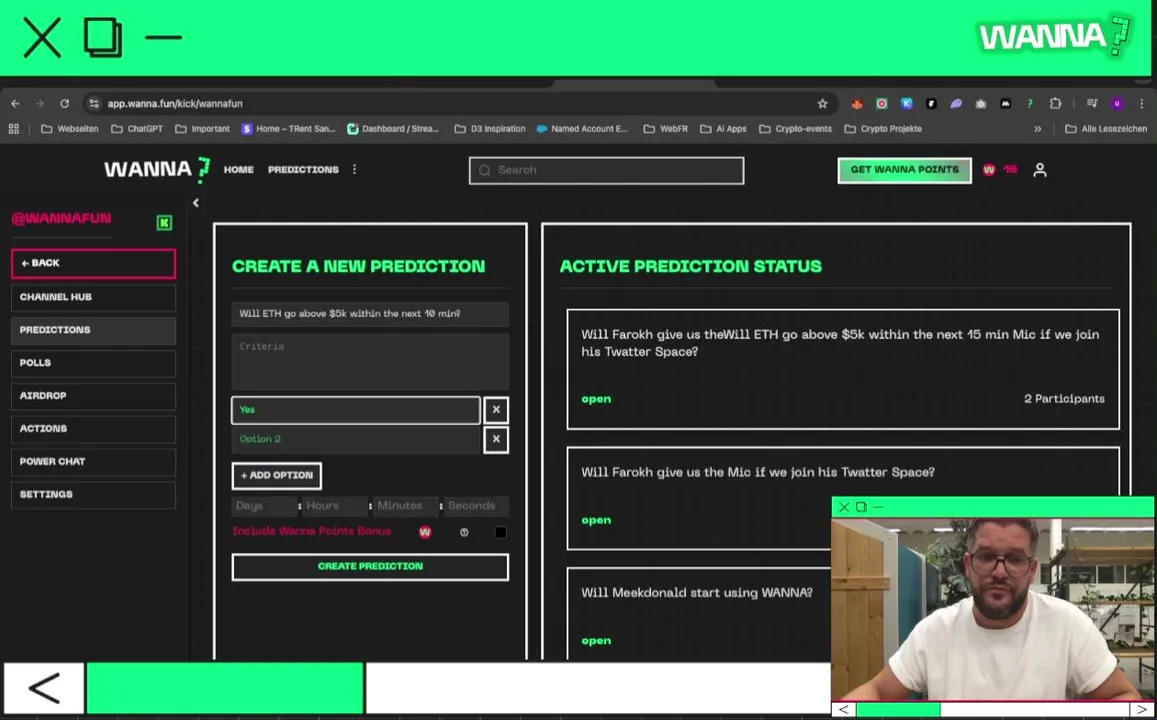Click the Criteria text area
This screenshot has width=1157, height=720.
click(370, 361)
